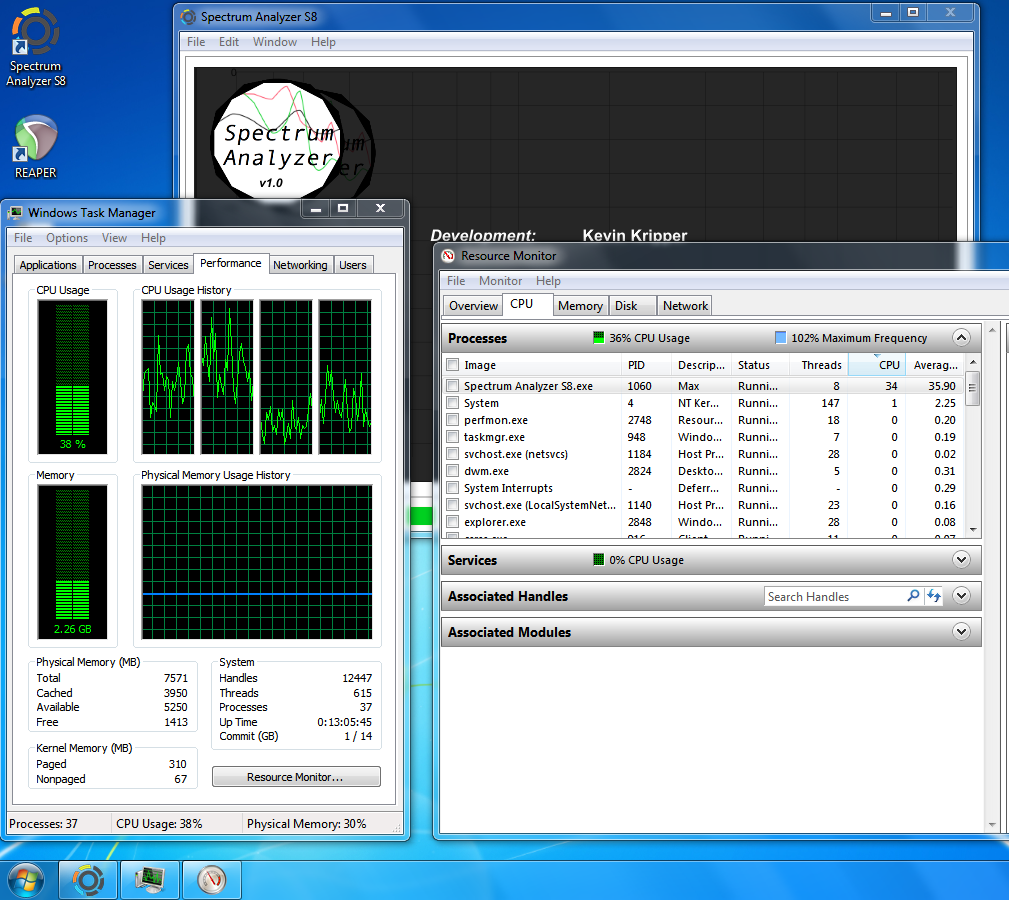
Task: Sort processes by Average CPU column
Action: click(x=935, y=365)
